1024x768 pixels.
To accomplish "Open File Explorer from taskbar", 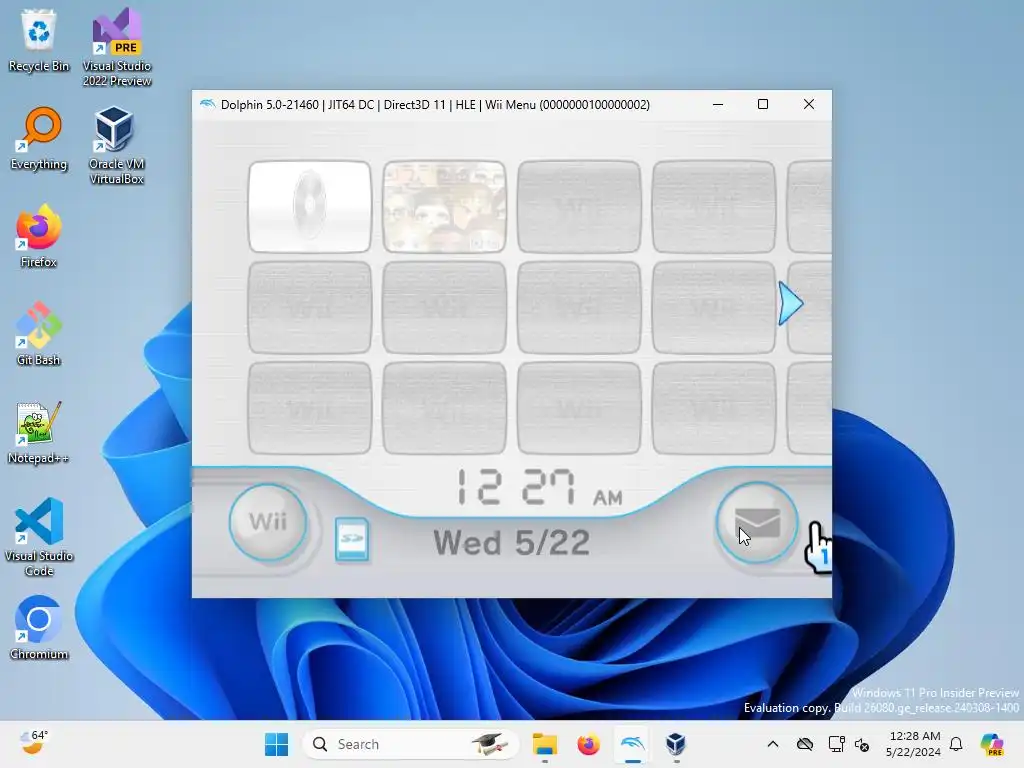I will tap(545, 744).
